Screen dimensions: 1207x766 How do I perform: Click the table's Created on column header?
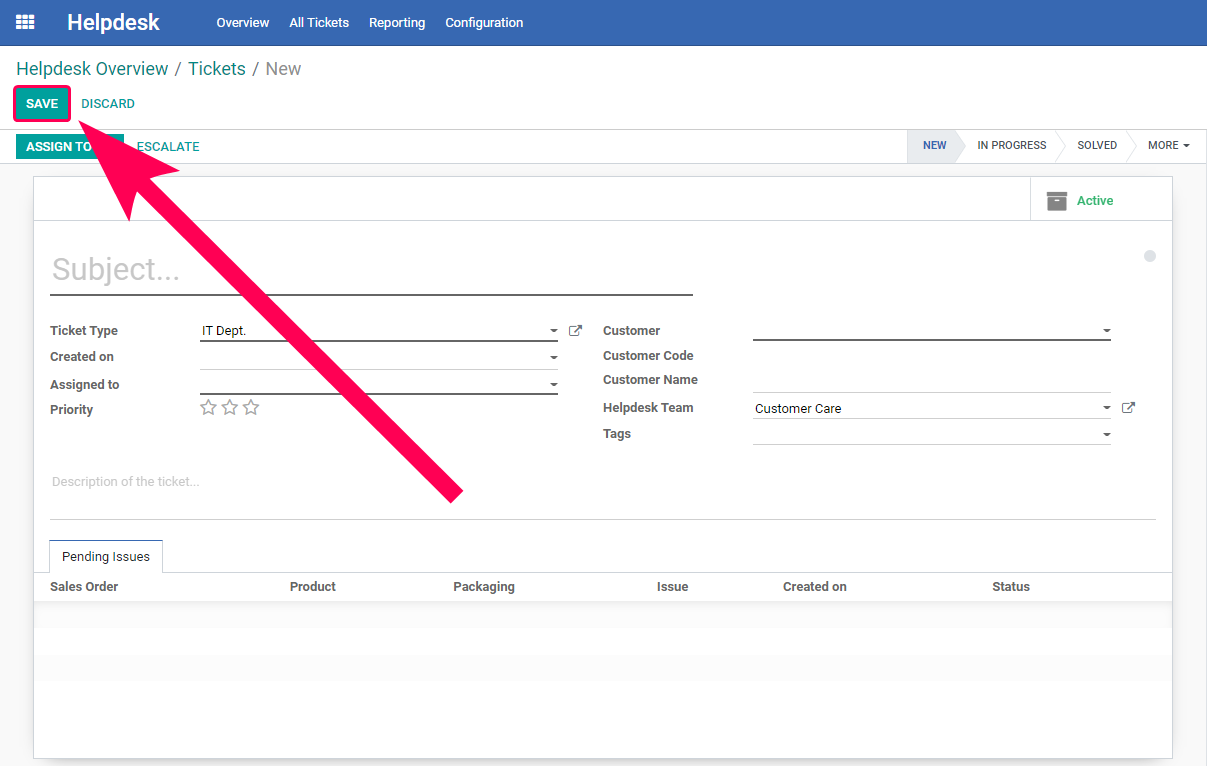point(815,587)
